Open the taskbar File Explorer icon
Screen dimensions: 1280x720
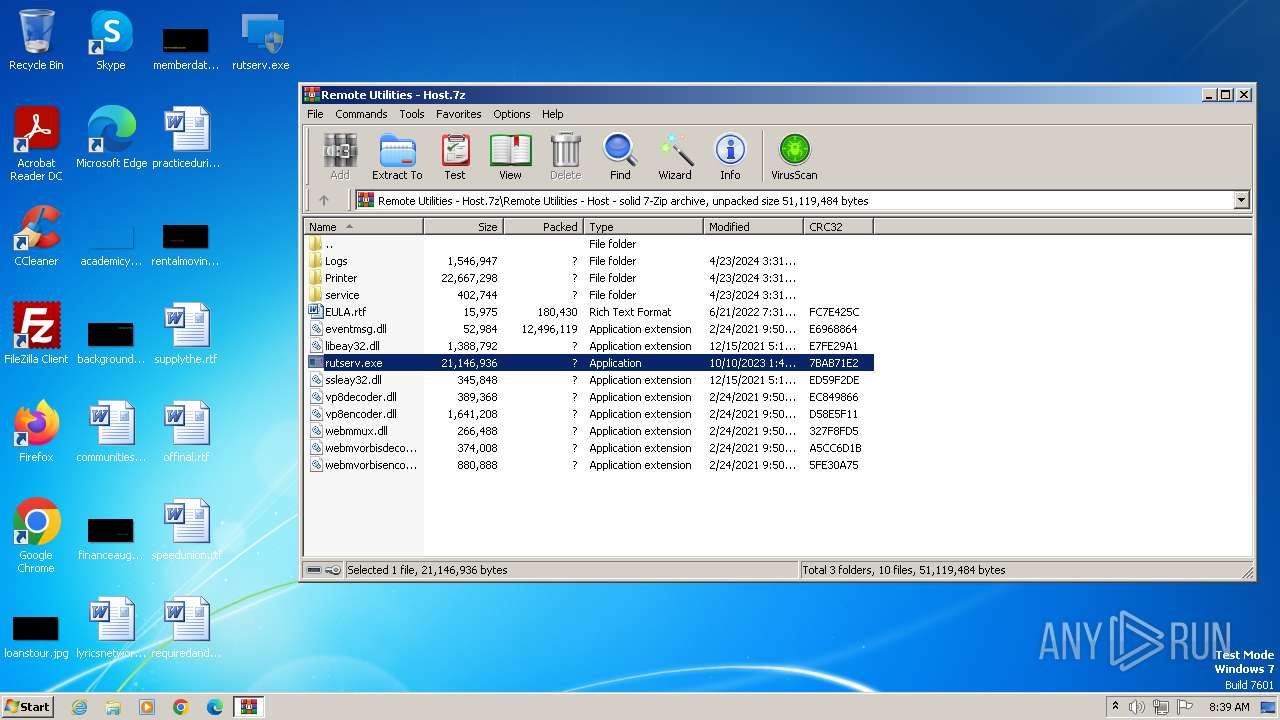[113, 707]
